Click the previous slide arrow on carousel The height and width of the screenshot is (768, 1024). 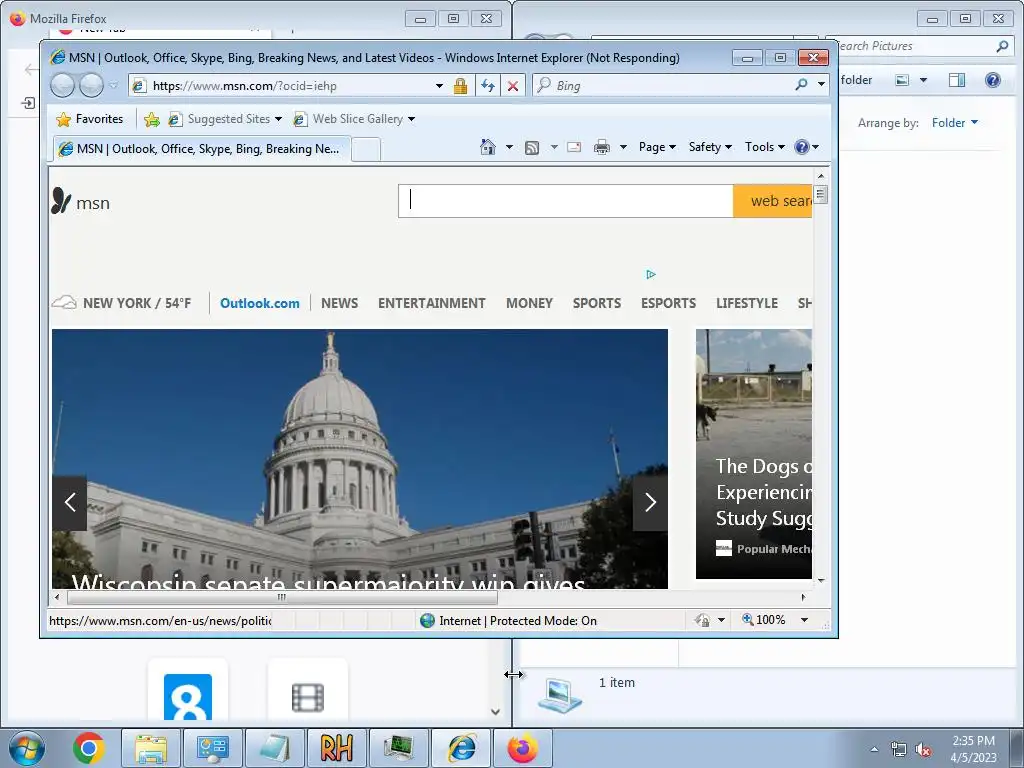(x=70, y=502)
